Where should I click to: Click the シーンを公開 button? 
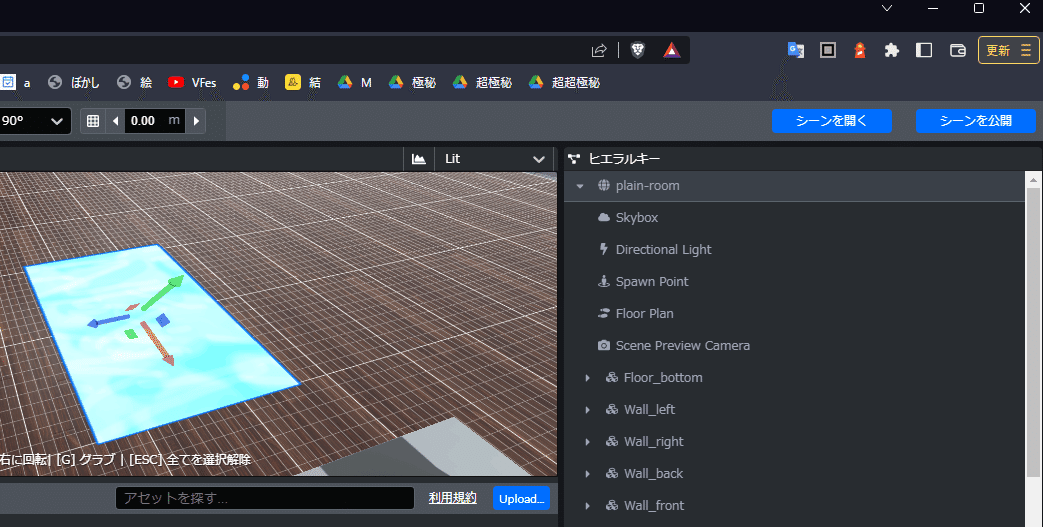point(976,121)
